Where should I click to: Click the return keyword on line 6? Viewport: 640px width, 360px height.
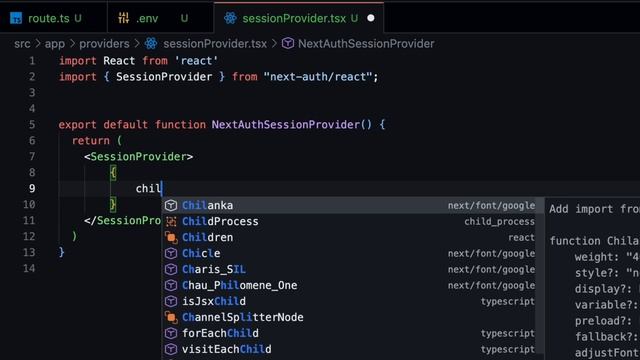coord(91,140)
